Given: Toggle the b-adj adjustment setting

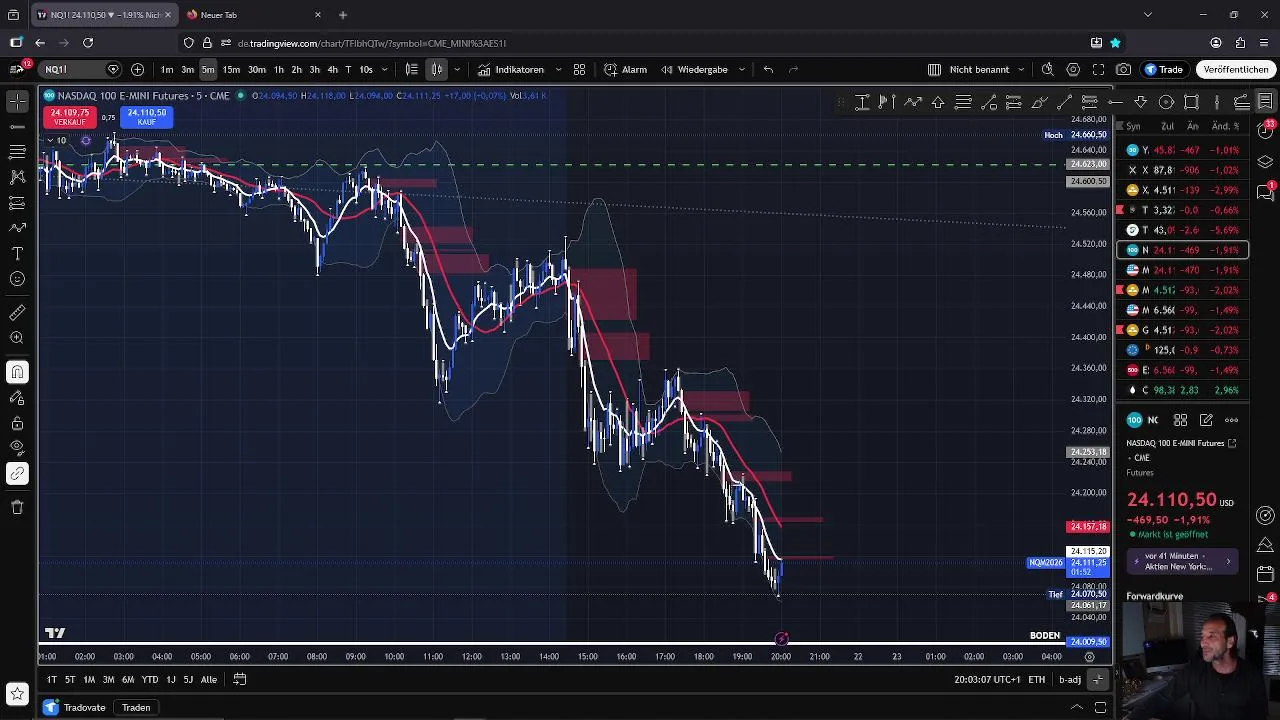Looking at the screenshot, I should click(1070, 680).
